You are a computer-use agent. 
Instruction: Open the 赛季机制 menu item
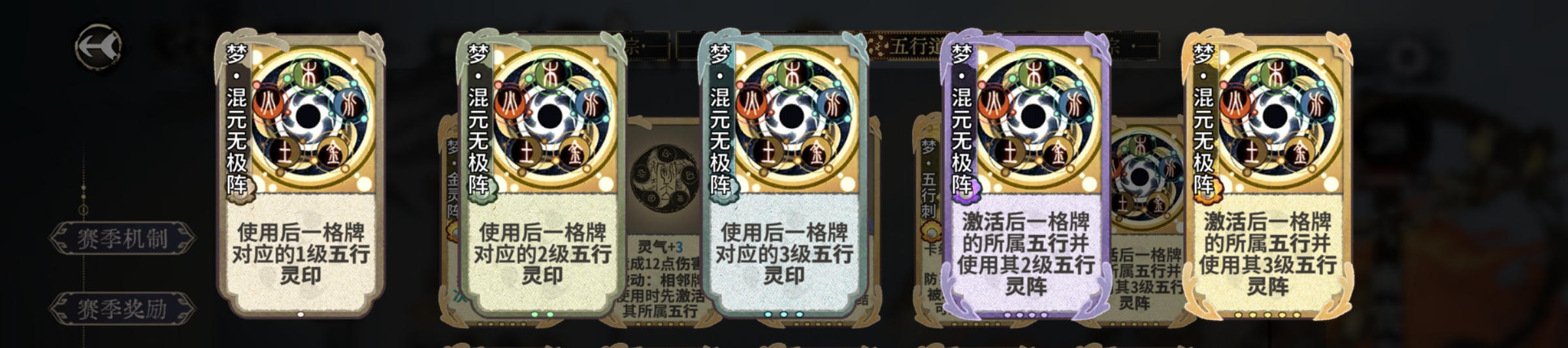pos(122,238)
